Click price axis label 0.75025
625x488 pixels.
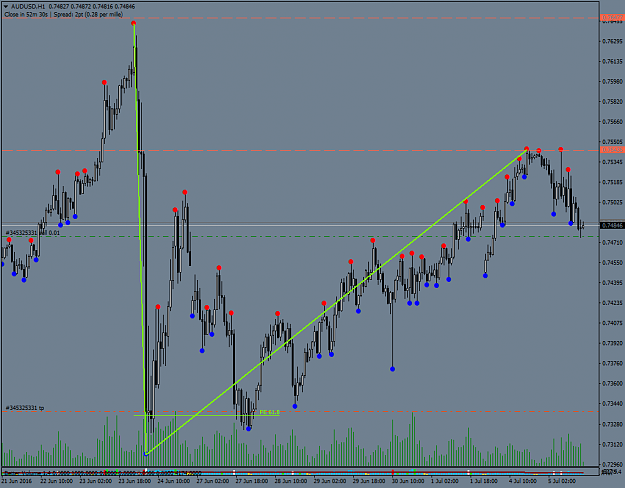[x=613, y=203]
